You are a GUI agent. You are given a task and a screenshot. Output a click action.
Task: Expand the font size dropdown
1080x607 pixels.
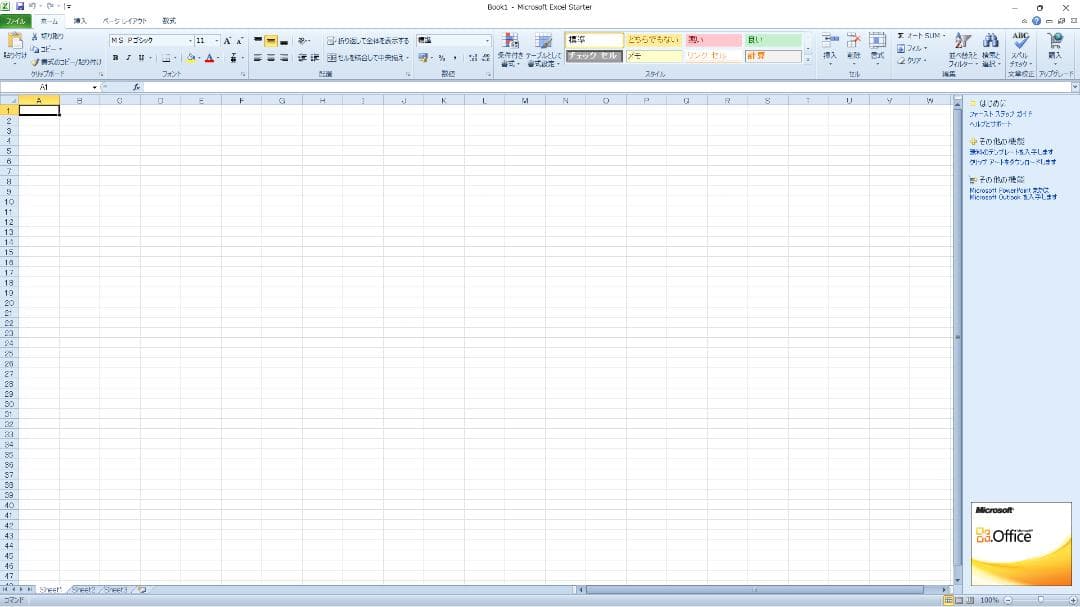[x=217, y=41]
